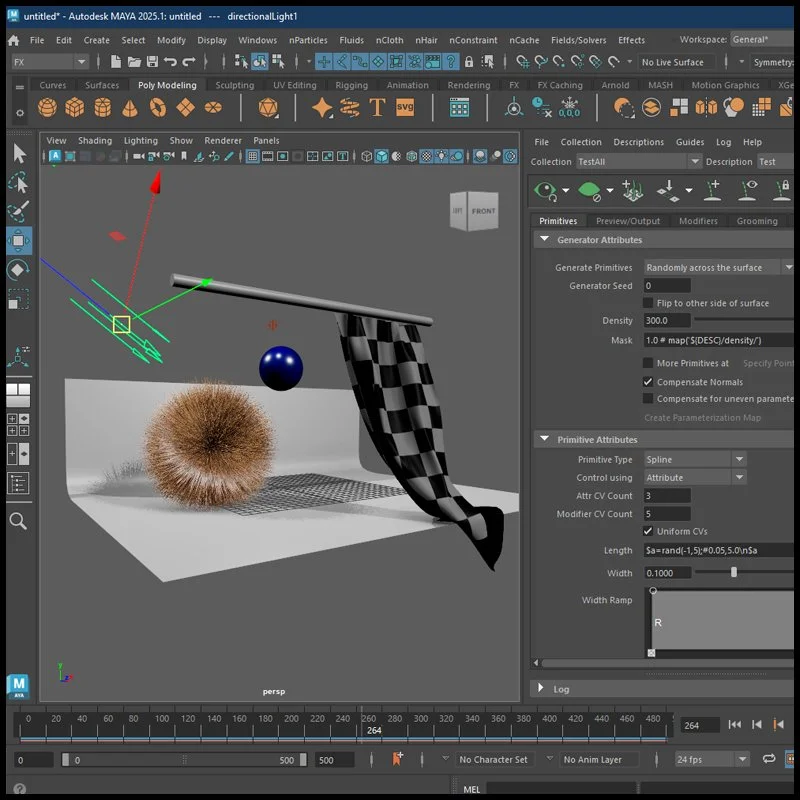Toggle the Uniform CVs checkbox
800x800 pixels.
pyautogui.click(x=648, y=531)
